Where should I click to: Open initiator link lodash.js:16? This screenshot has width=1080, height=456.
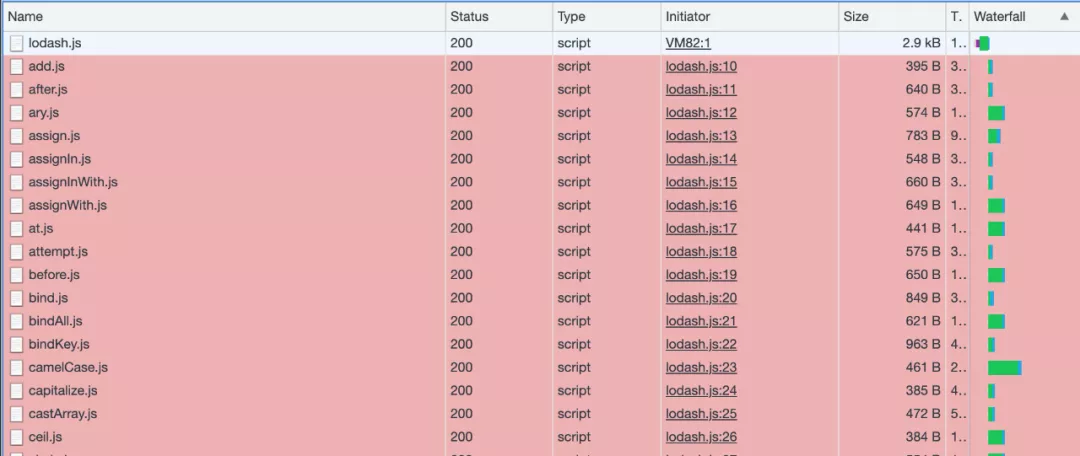tap(701, 205)
